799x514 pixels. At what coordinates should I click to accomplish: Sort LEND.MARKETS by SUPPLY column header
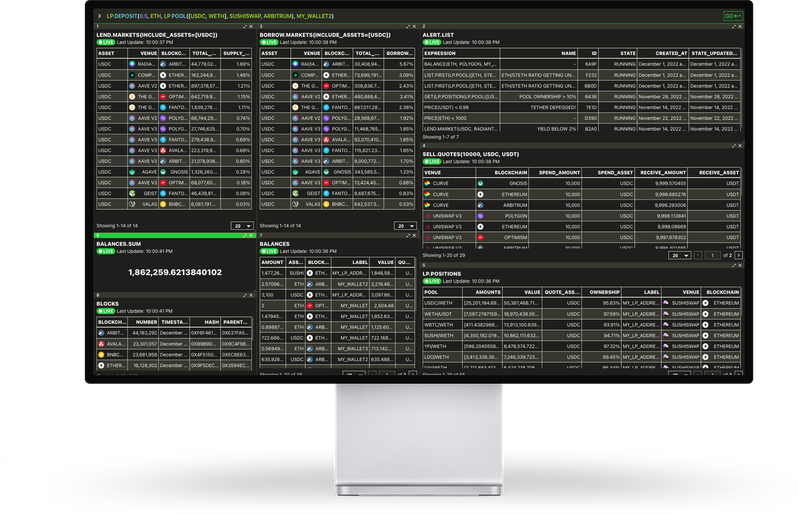[236, 53]
